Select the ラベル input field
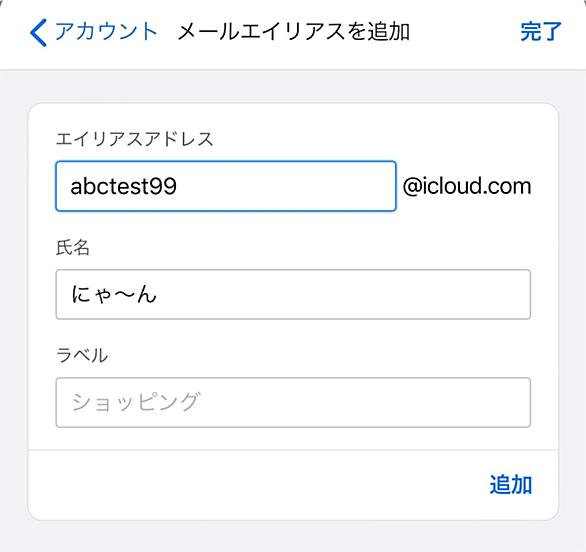 (293, 403)
